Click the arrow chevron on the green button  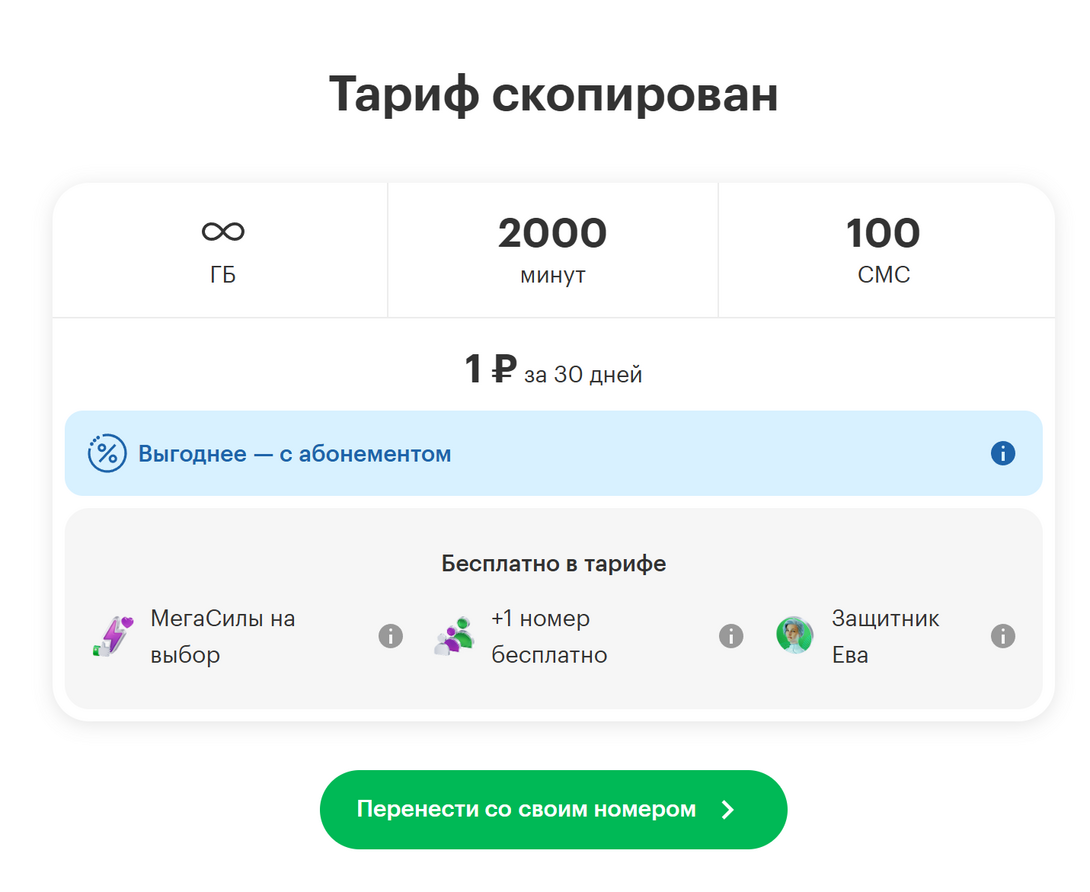728,809
